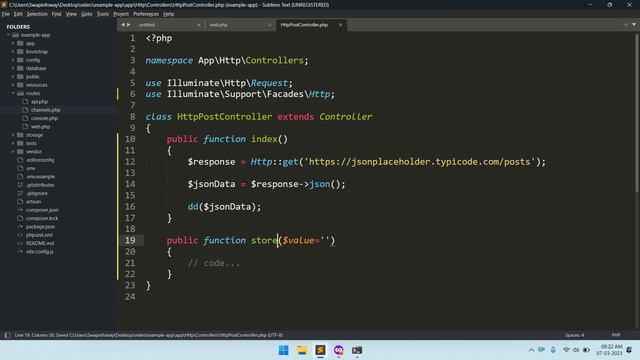Click the phpunit.xml file icon

coord(20,235)
